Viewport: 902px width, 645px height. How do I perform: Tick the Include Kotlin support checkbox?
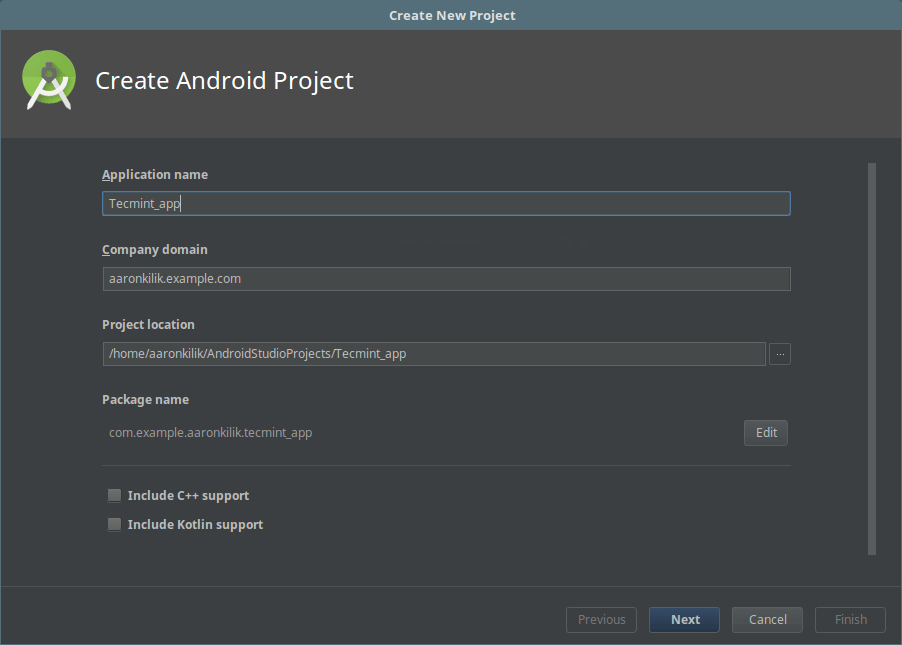pyautogui.click(x=114, y=525)
